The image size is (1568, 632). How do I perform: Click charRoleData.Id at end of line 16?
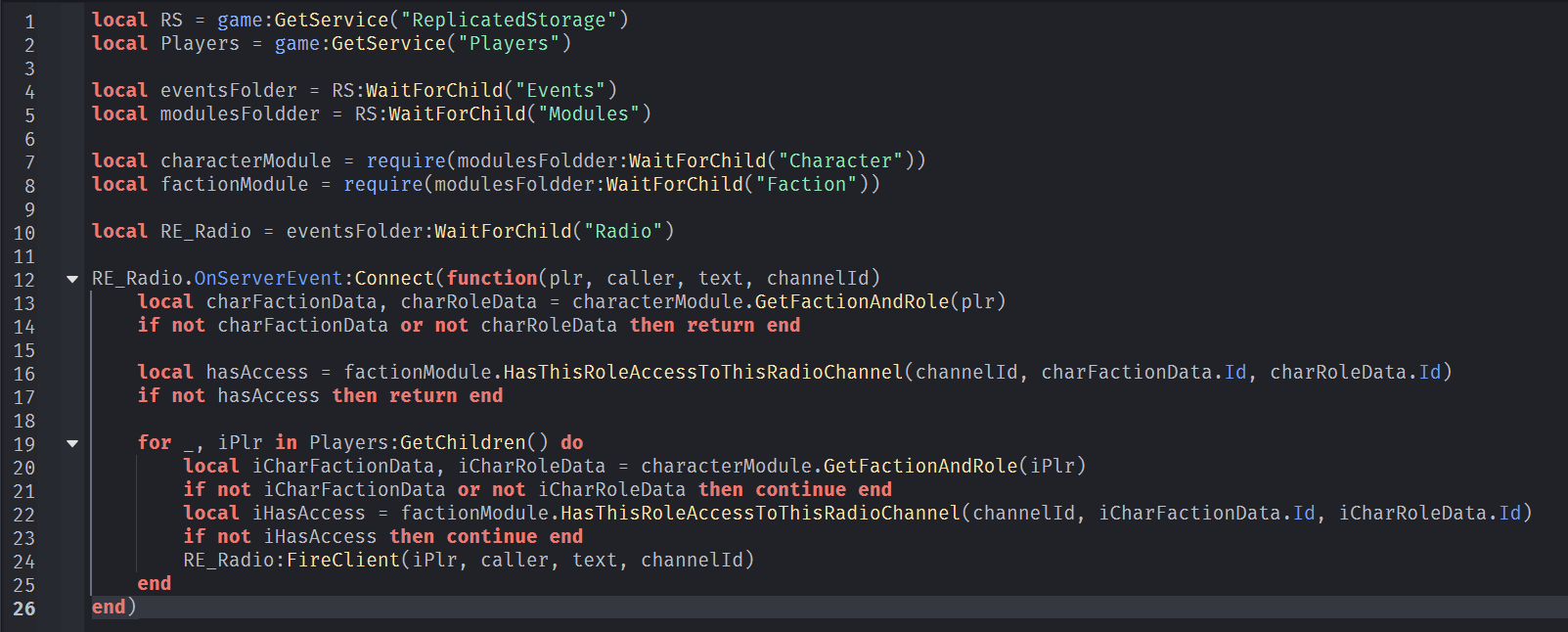click(1356, 372)
